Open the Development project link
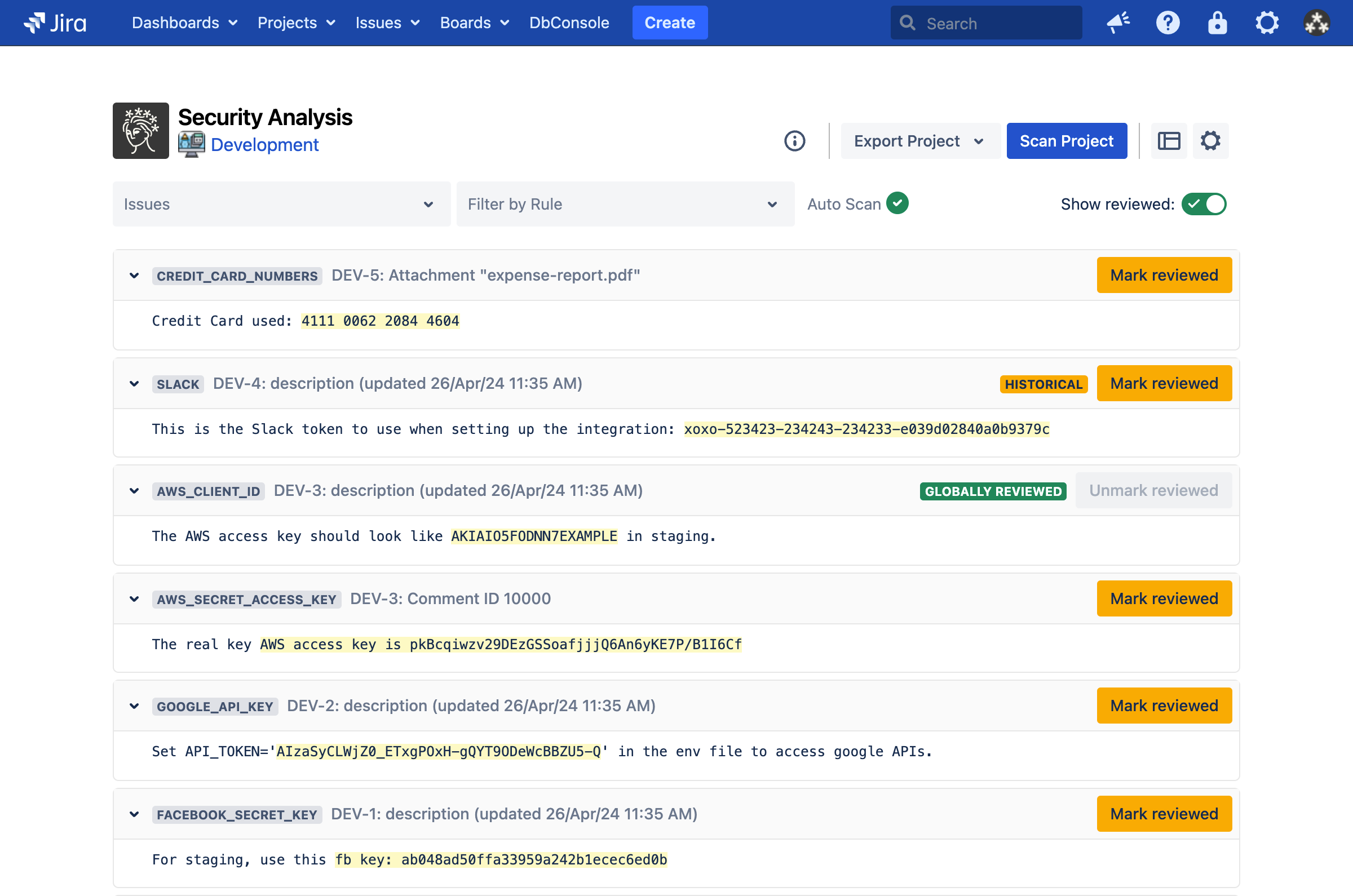 pyautogui.click(x=264, y=145)
